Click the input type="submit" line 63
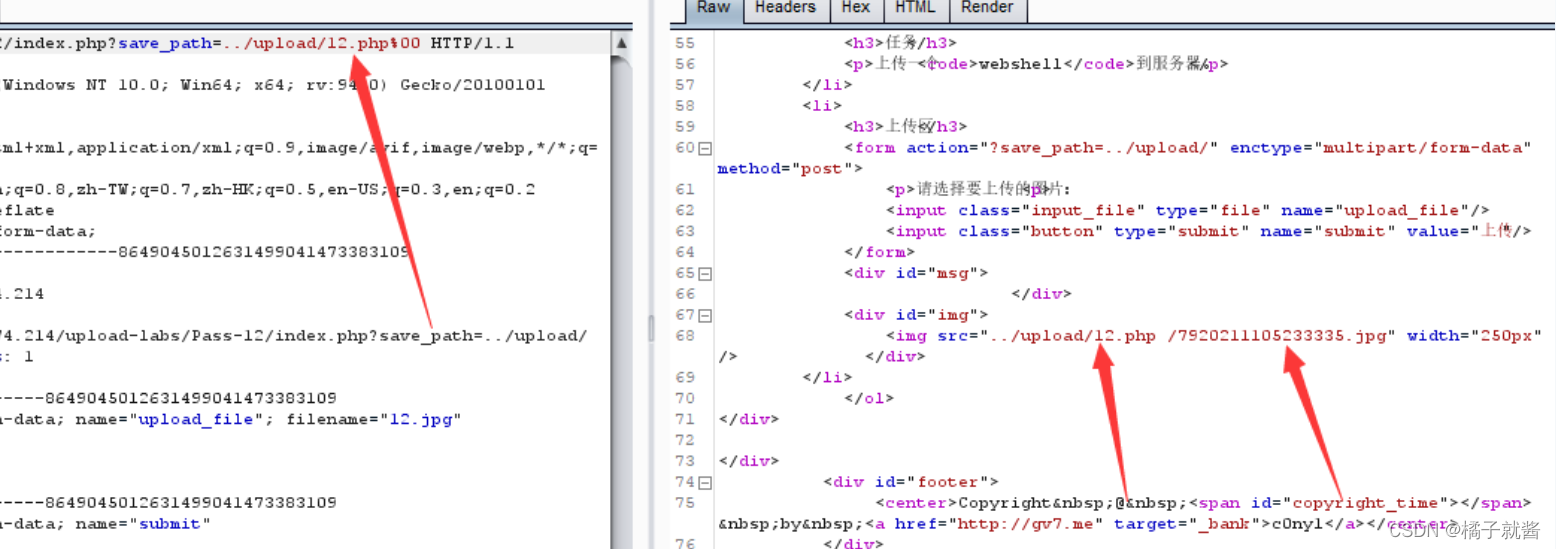Screen dimensions: 1556x549 (1209, 231)
